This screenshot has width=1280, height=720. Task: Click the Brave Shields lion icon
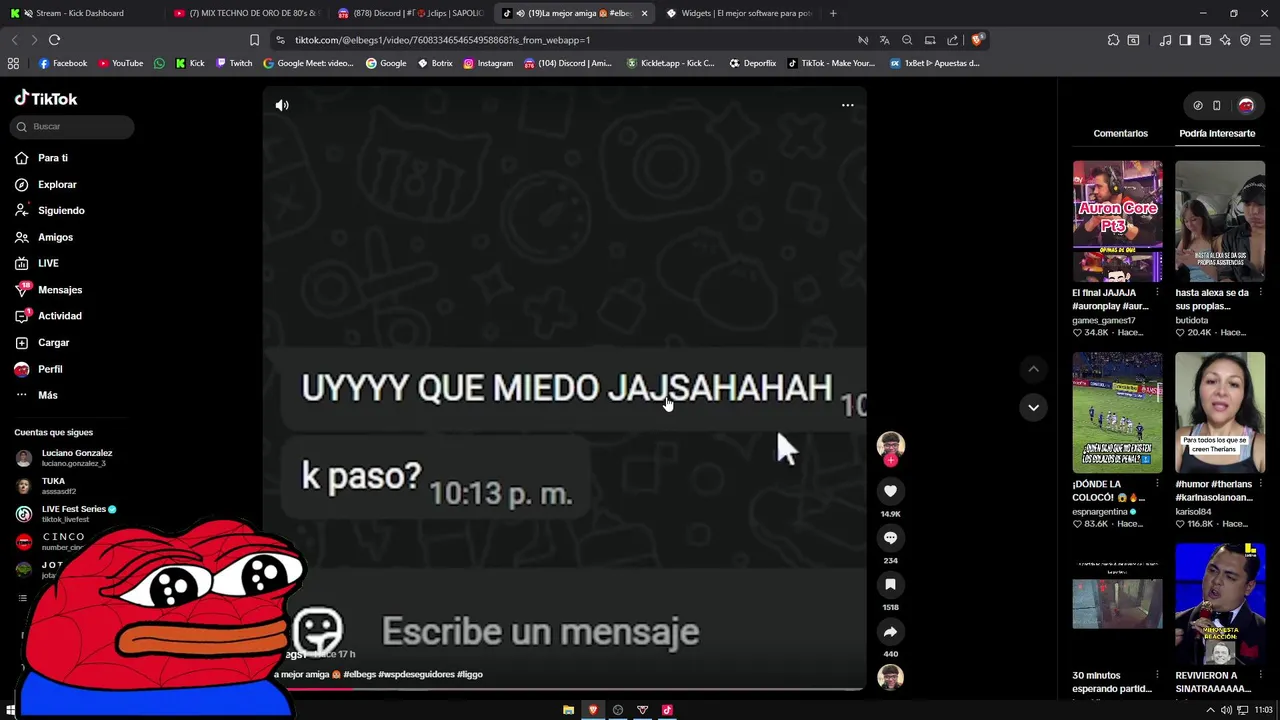pyautogui.click(x=977, y=40)
